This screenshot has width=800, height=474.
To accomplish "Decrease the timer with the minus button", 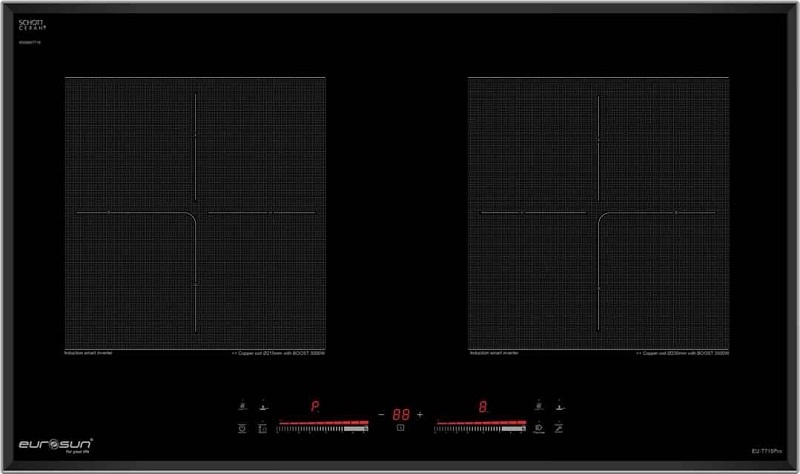I will point(381,413).
